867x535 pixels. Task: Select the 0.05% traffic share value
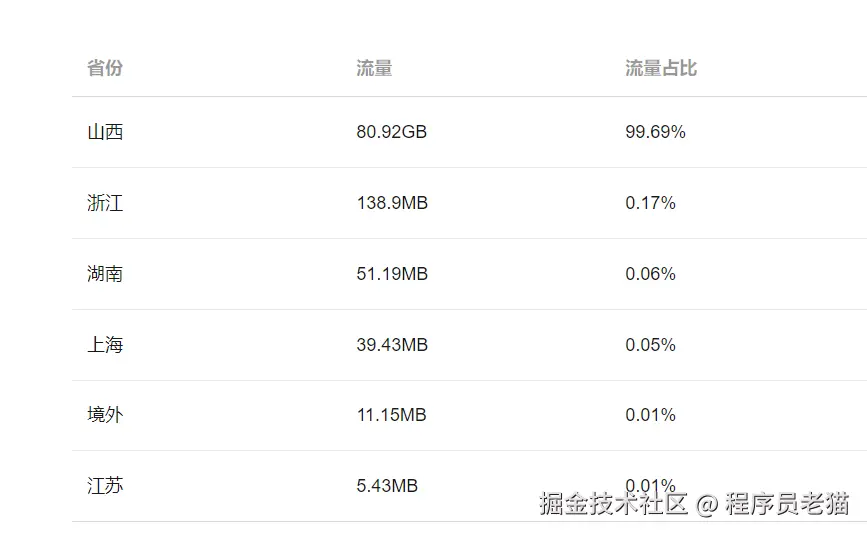[x=650, y=345]
